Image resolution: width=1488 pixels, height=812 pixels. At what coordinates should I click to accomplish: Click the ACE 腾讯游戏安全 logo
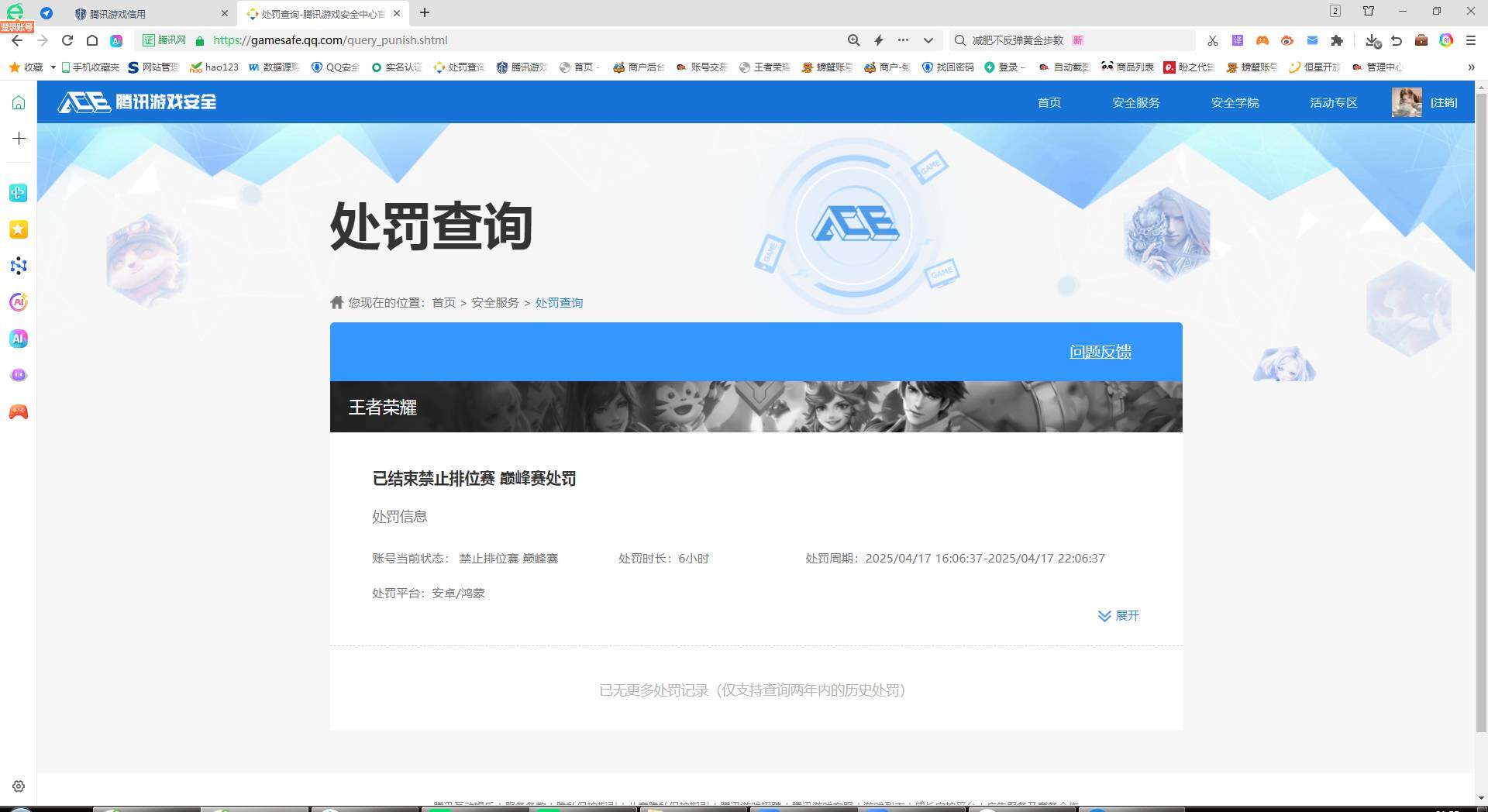pyautogui.click(x=137, y=102)
